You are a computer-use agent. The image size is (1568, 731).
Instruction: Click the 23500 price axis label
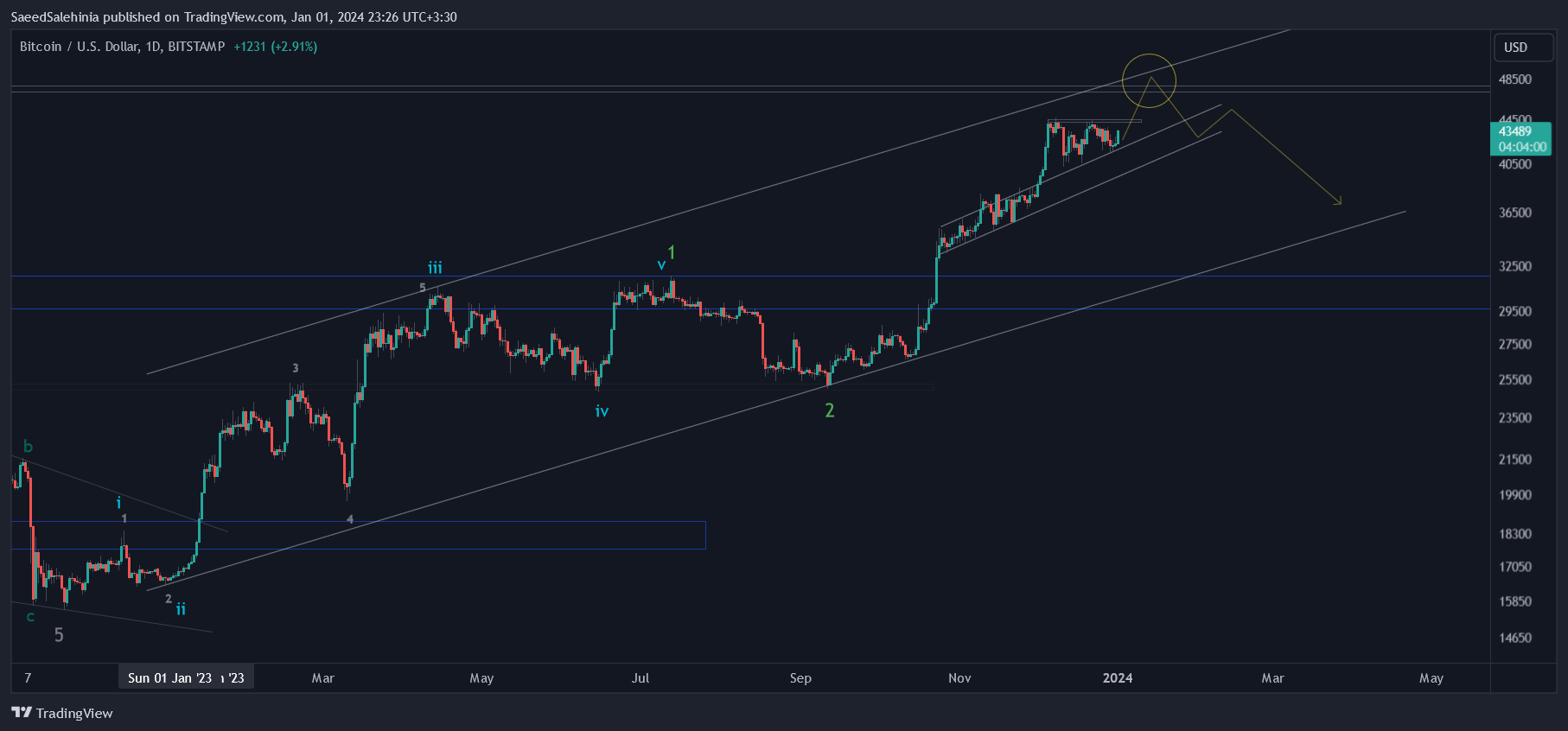(1515, 417)
